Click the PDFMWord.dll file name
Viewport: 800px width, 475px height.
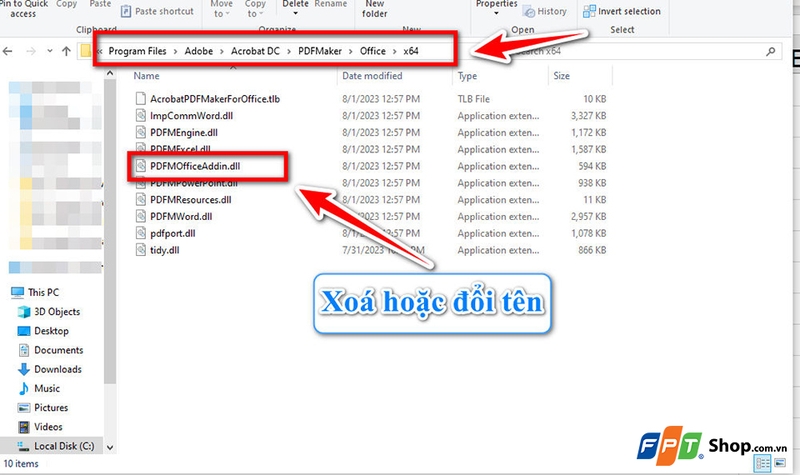pyautogui.click(x=181, y=217)
